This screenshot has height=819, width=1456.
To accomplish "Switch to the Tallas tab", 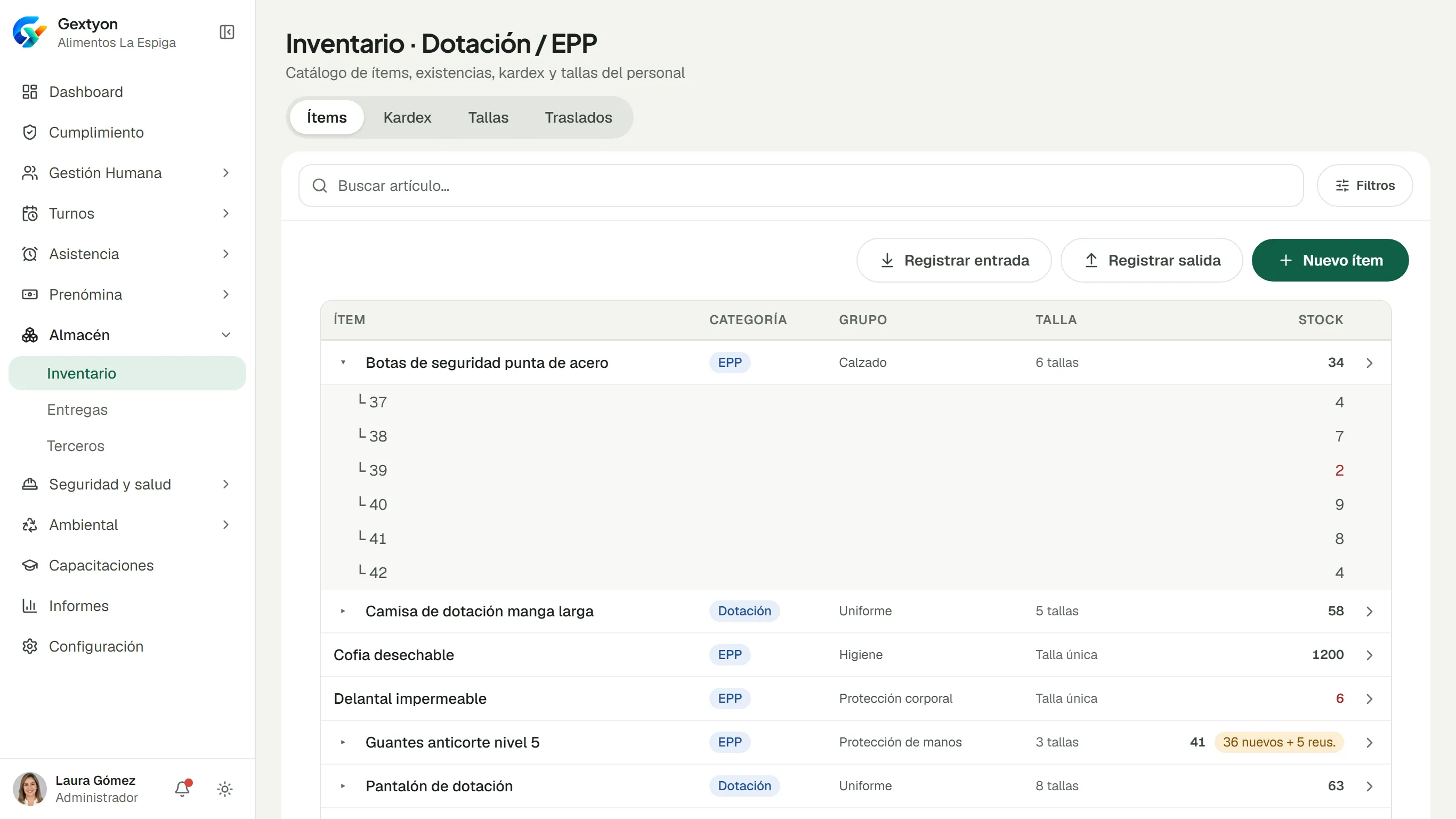I will pyautogui.click(x=488, y=117).
